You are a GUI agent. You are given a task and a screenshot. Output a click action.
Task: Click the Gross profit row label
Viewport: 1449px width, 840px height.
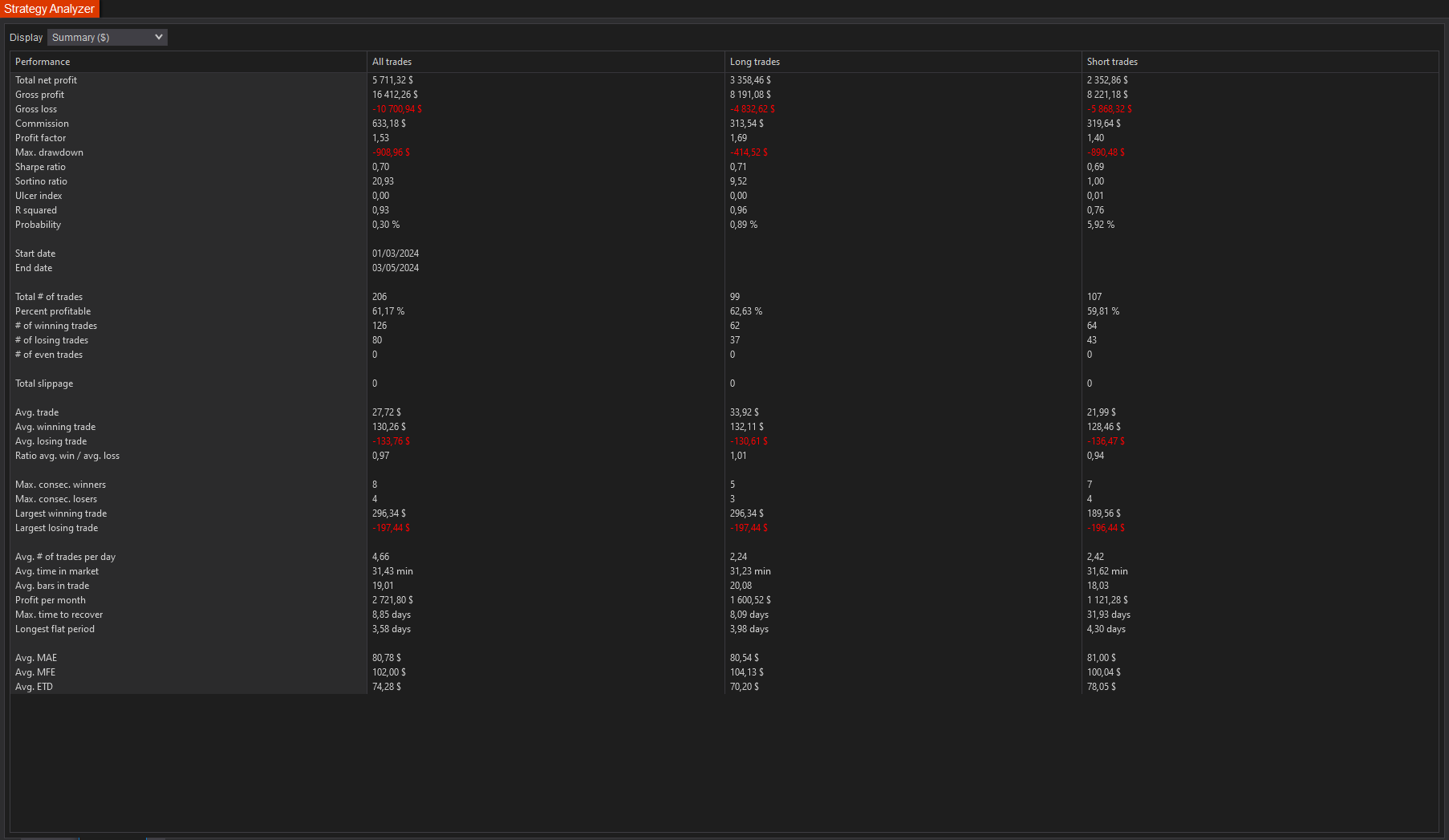39,95
